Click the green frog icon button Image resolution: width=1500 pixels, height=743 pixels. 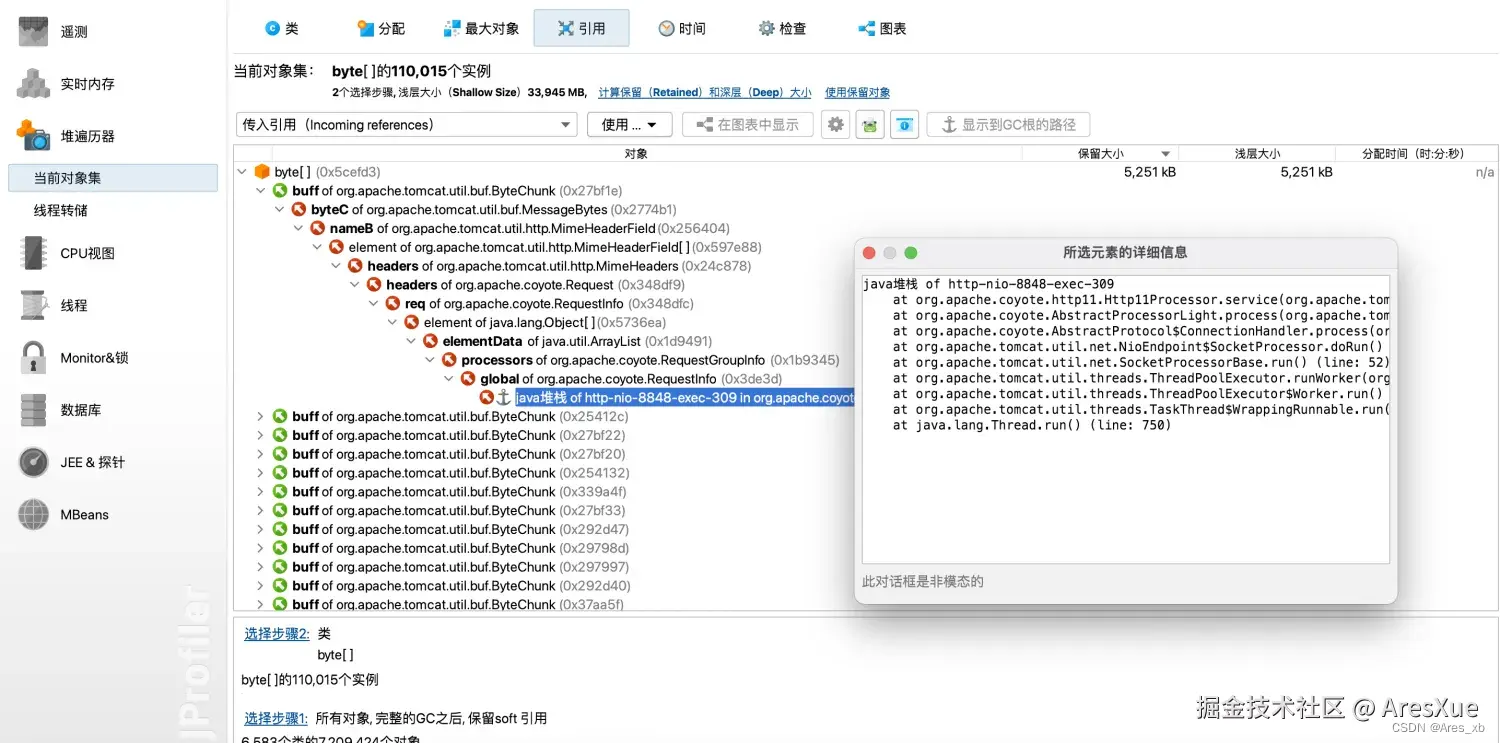click(x=870, y=125)
